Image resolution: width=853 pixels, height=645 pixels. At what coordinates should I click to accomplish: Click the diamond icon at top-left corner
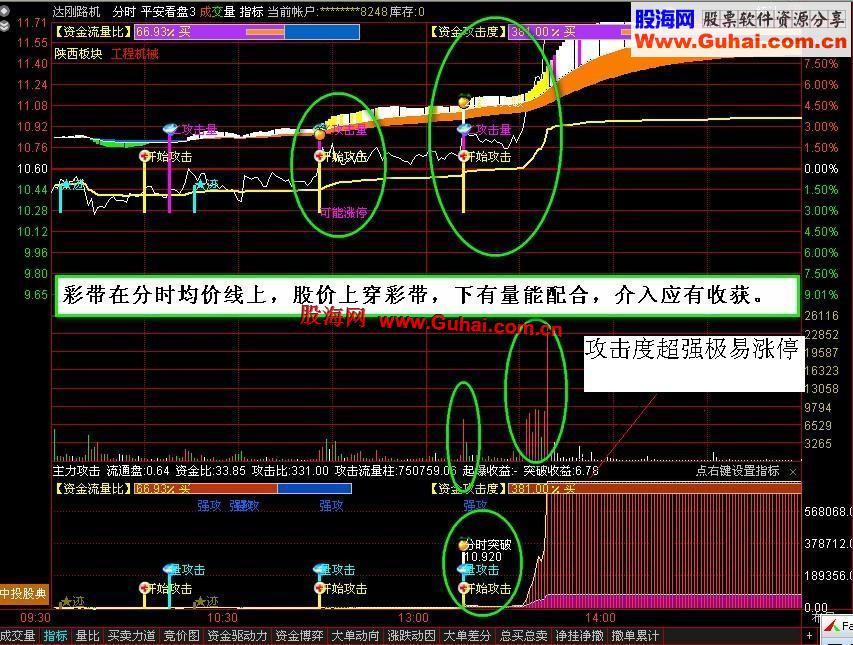pyautogui.click(x=4, y=11)
